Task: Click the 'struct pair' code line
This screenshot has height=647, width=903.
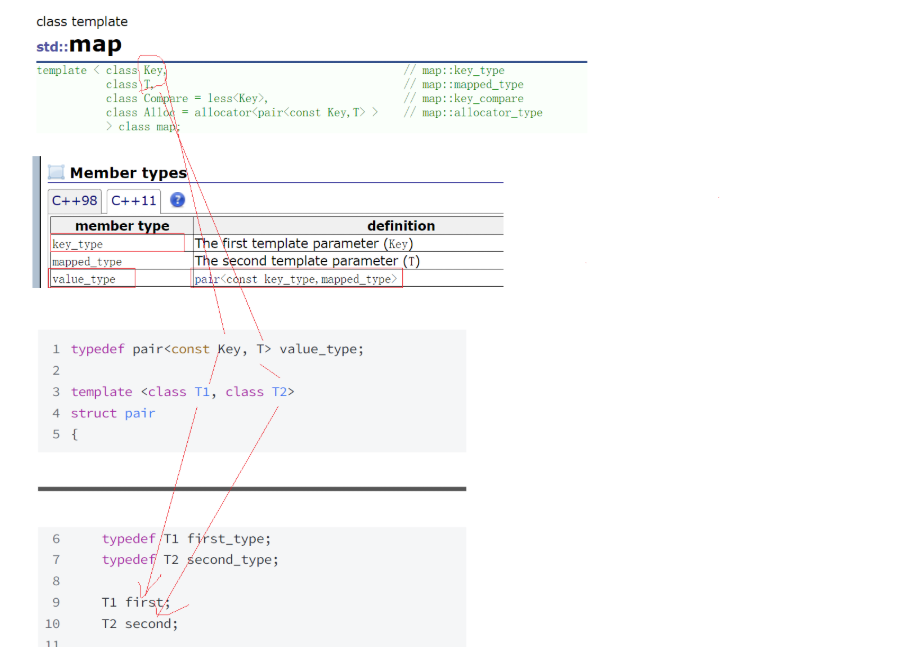Action: tap(113, 413)
